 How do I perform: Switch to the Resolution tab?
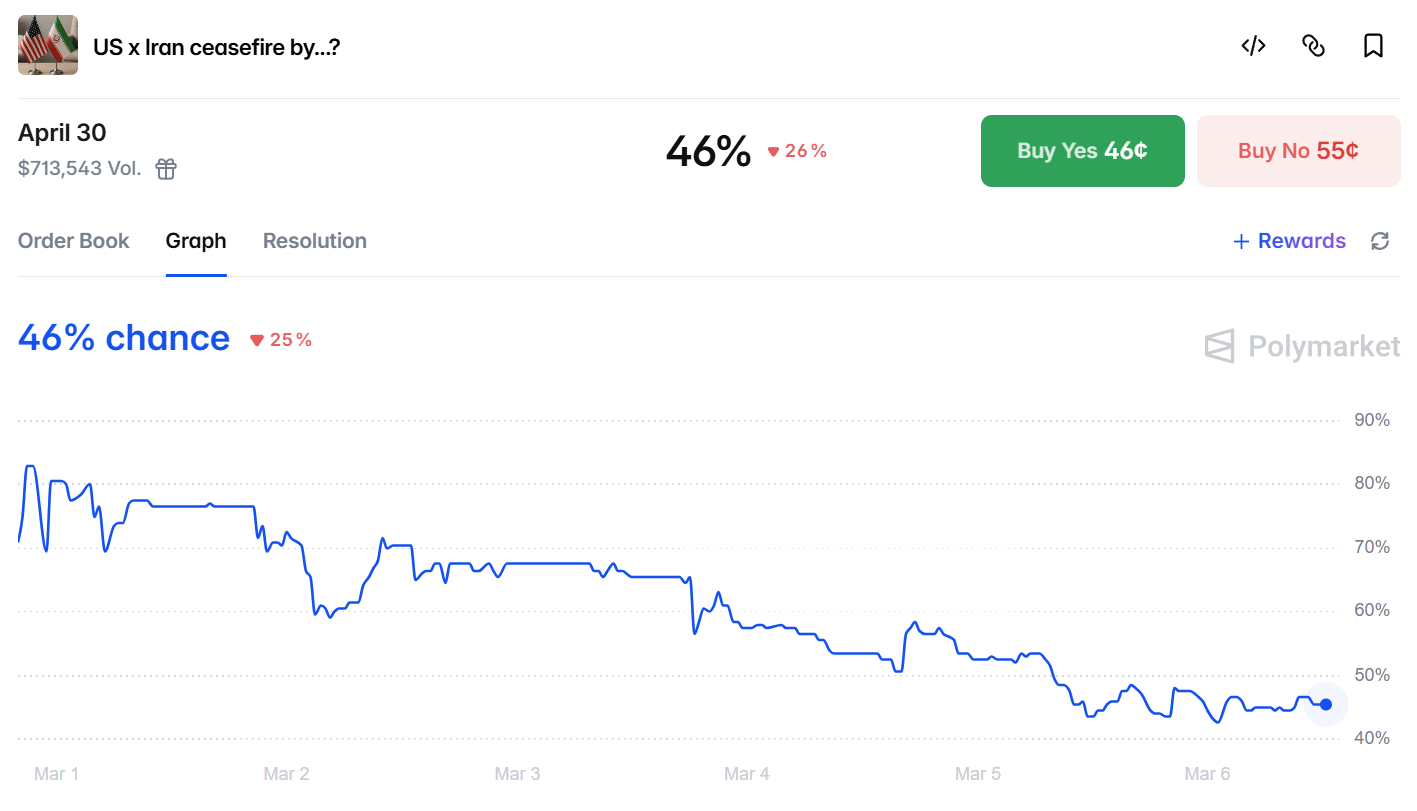314,241
